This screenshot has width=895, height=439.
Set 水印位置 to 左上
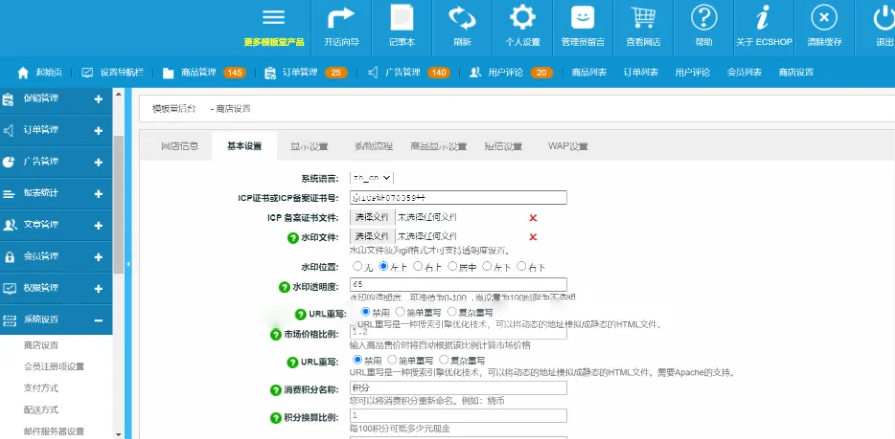coord(384,266)
